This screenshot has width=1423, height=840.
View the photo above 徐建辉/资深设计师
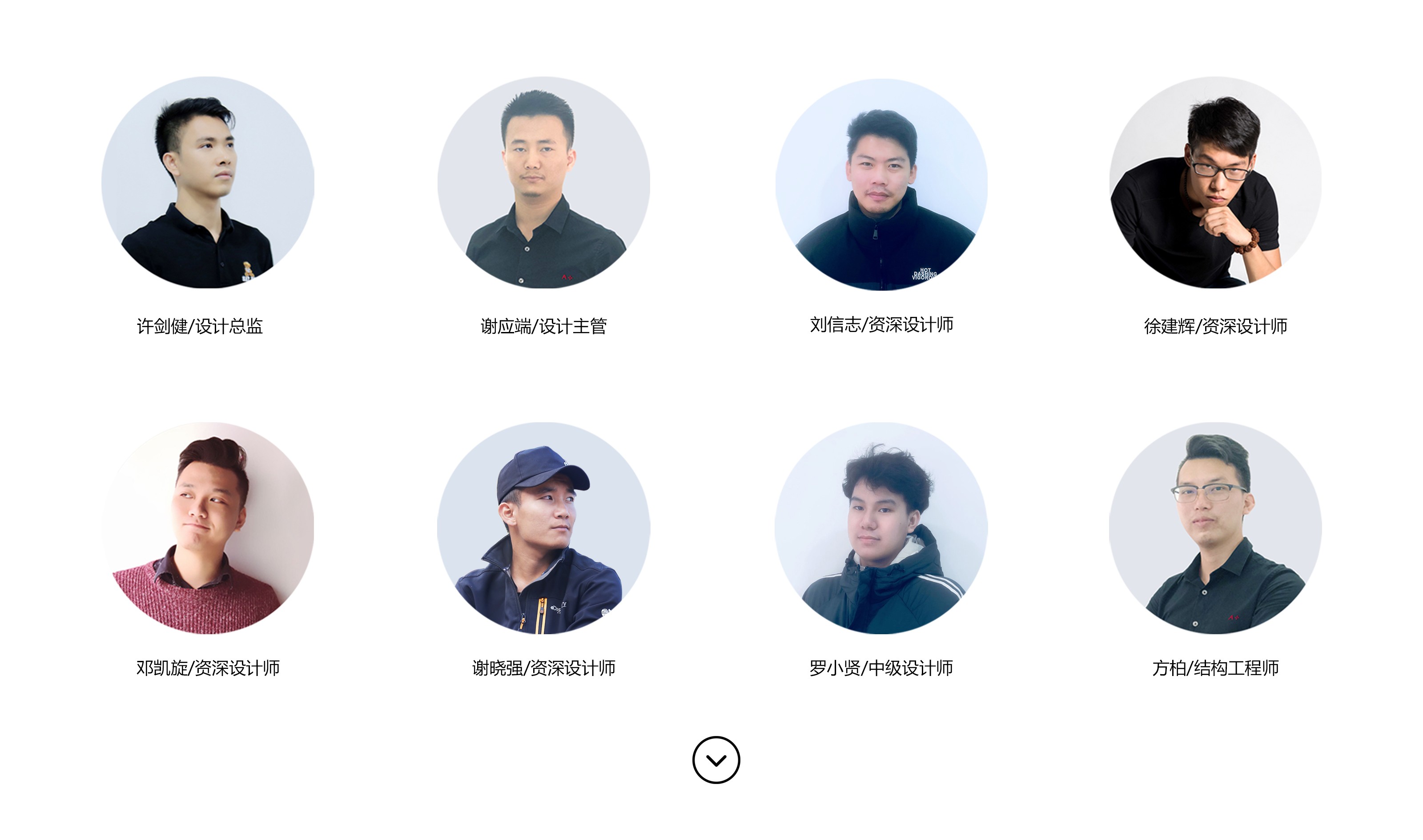1215,182
